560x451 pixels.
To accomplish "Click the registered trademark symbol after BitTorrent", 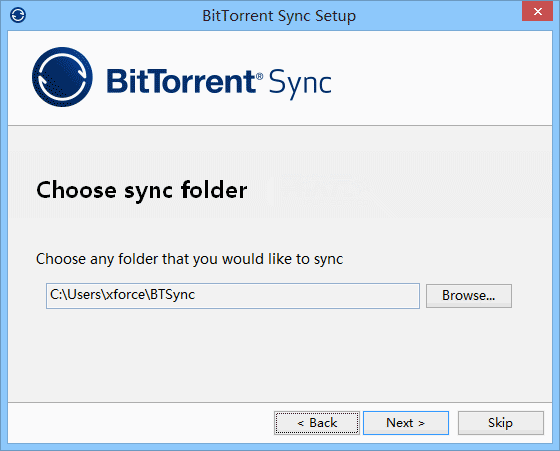I will click(x=260, y=76).
